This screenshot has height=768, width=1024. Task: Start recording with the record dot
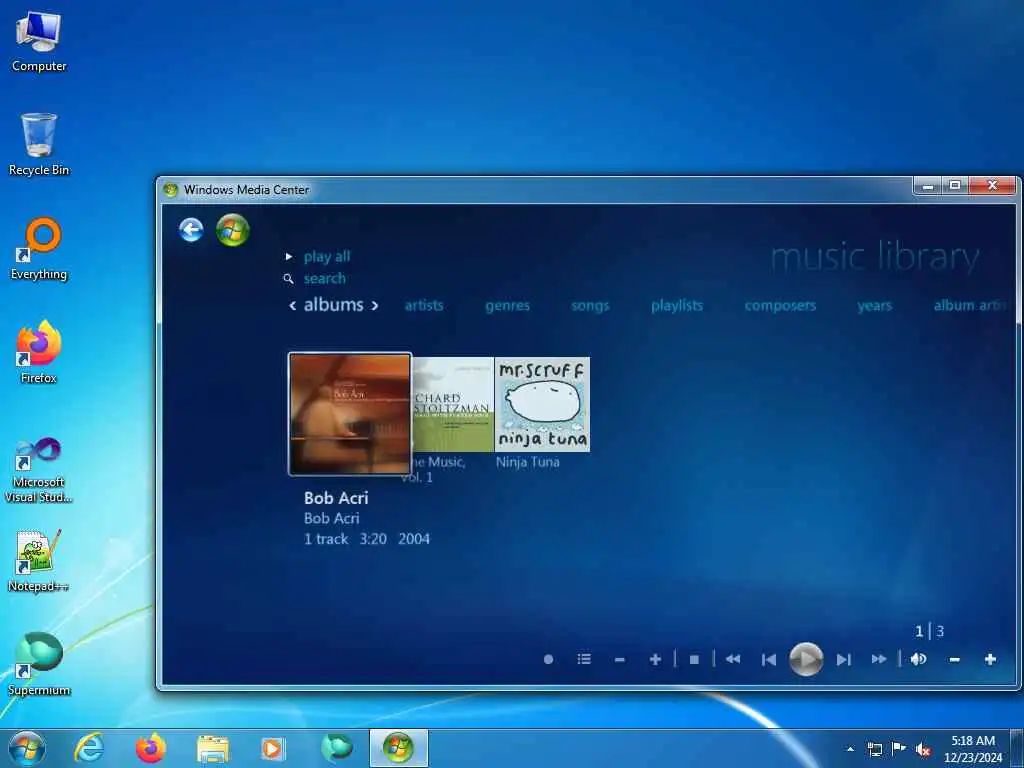point(549,660)
